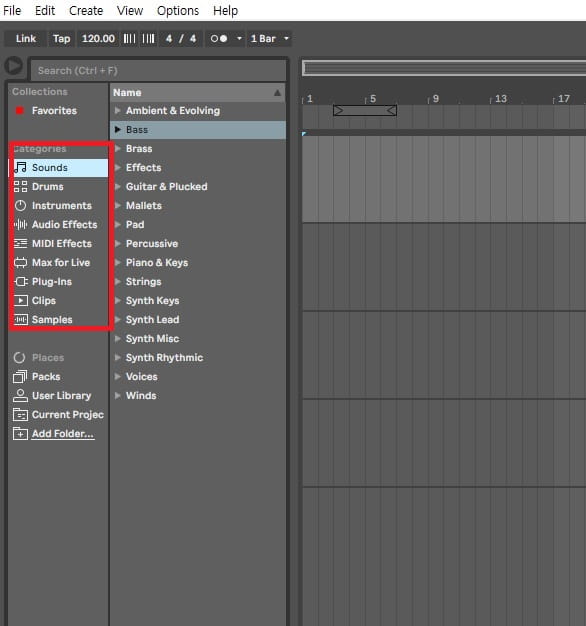Click bar 9 on the ruler

(x=436, y=99)
